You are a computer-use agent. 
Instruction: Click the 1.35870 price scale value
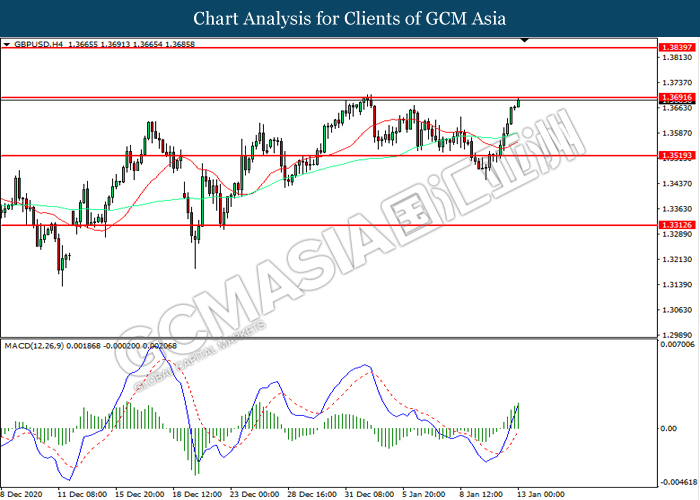(x=678, y=133)
